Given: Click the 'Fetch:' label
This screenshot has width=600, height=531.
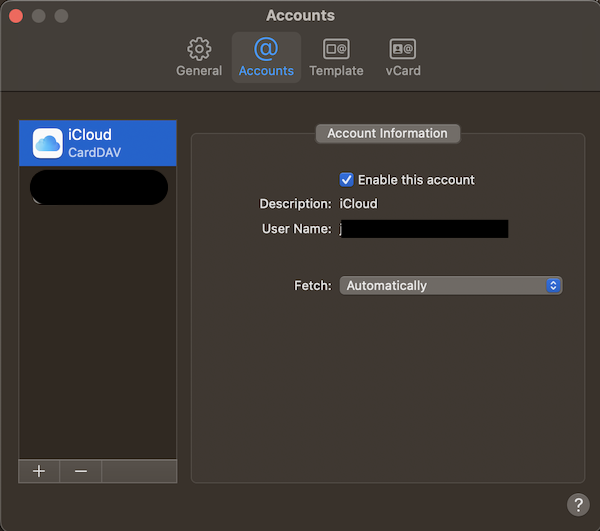Looking at the screenshot, I should [x=313, y=285].
